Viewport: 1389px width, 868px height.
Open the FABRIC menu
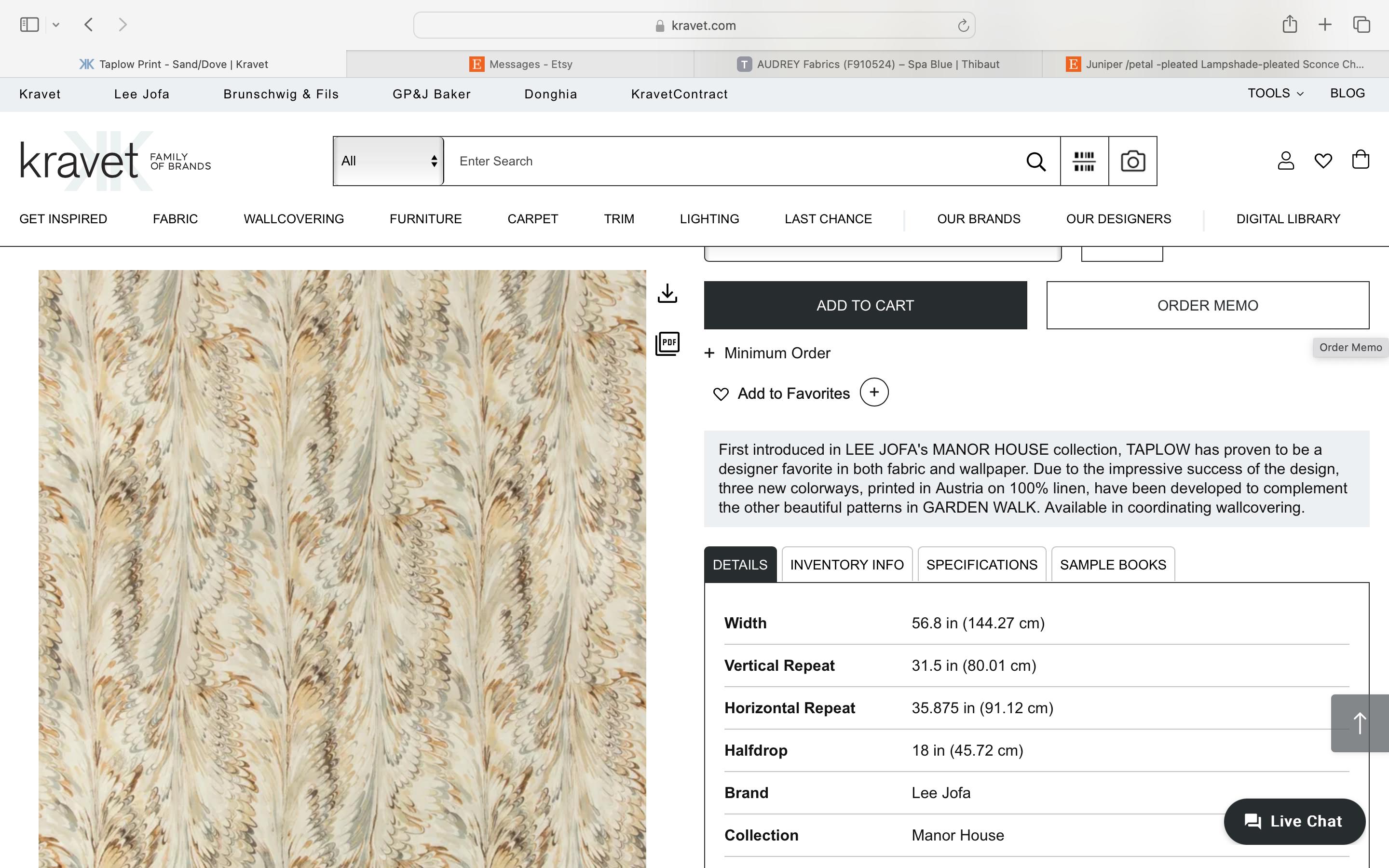pos(175,219)
